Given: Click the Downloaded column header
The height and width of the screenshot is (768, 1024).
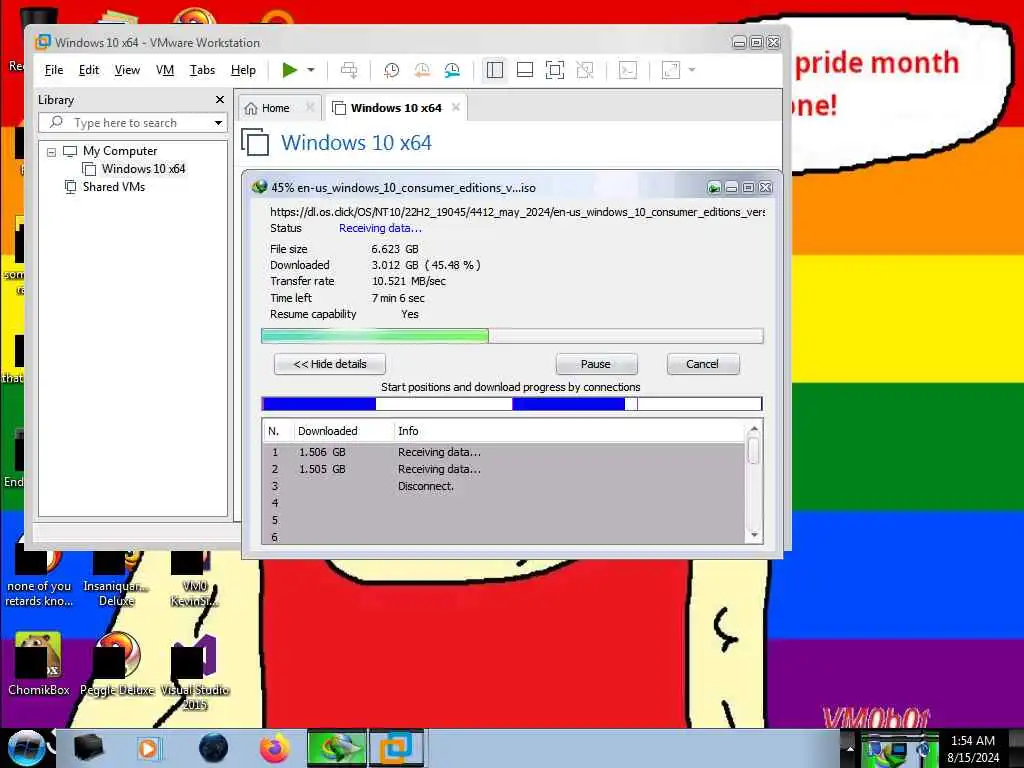Looking at the screenshot, I should pyautogui.click(x=328, y=431).
